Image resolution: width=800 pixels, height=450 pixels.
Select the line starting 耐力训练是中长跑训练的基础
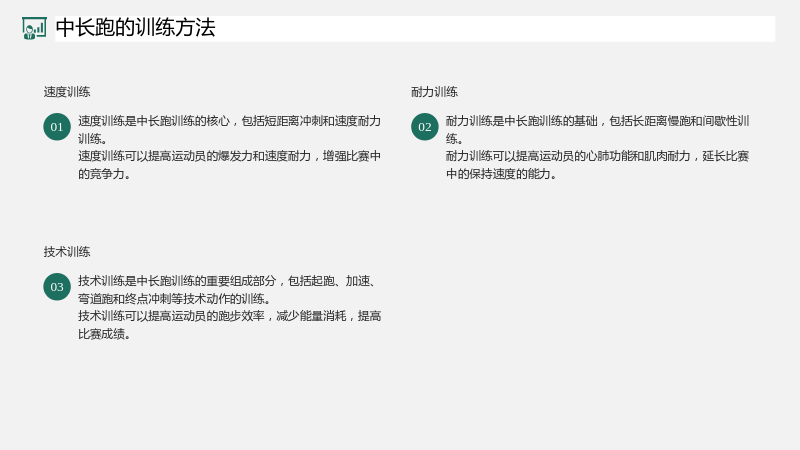click(x=597, y=121)
